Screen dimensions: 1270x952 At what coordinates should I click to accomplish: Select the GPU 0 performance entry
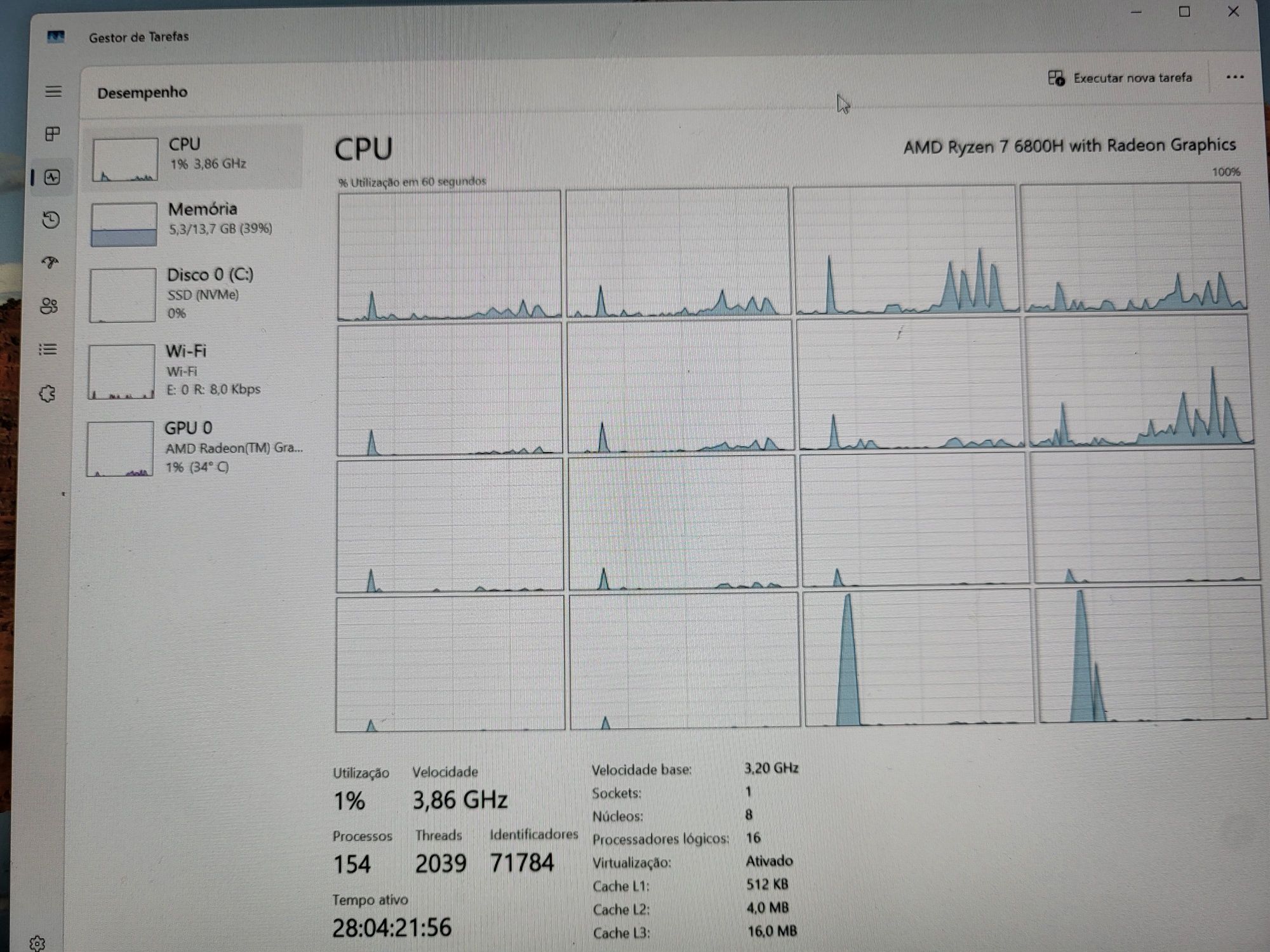(193, 447)
